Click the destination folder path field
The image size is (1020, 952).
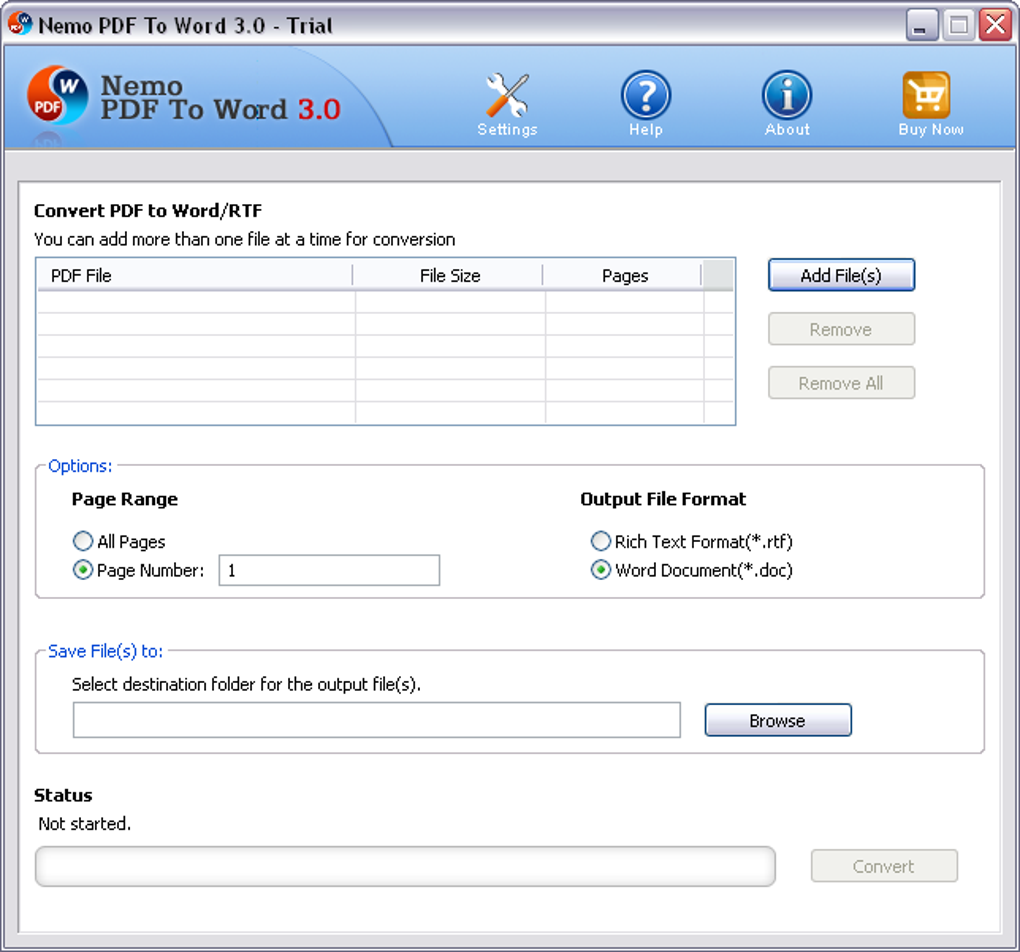377,720
